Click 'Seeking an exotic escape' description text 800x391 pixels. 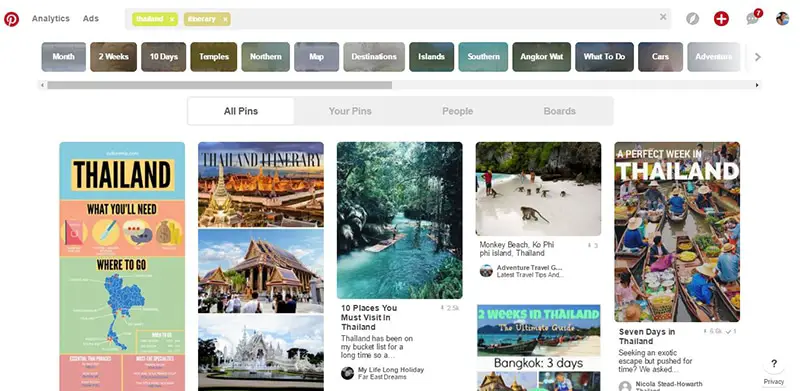[655, 361]
